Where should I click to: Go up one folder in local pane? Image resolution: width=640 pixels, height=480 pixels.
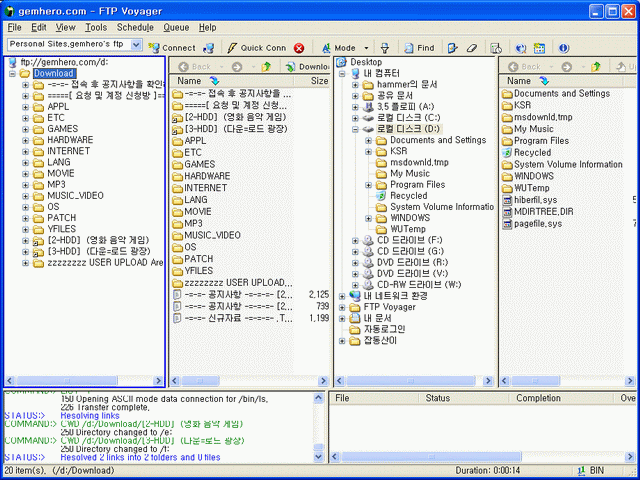pyautogui.click(x=596, y=67)
